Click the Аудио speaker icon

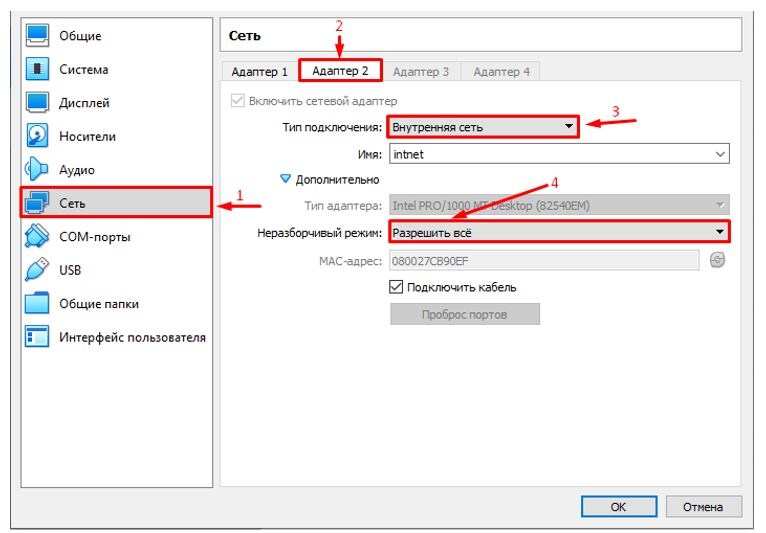(x=37, y=170)
